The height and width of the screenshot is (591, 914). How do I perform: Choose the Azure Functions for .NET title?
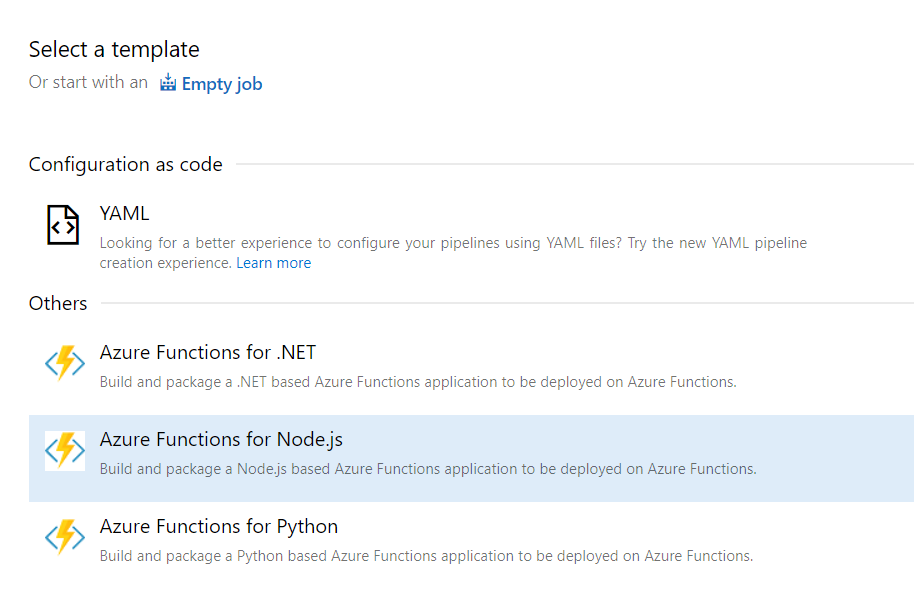[x=208, y=352]
